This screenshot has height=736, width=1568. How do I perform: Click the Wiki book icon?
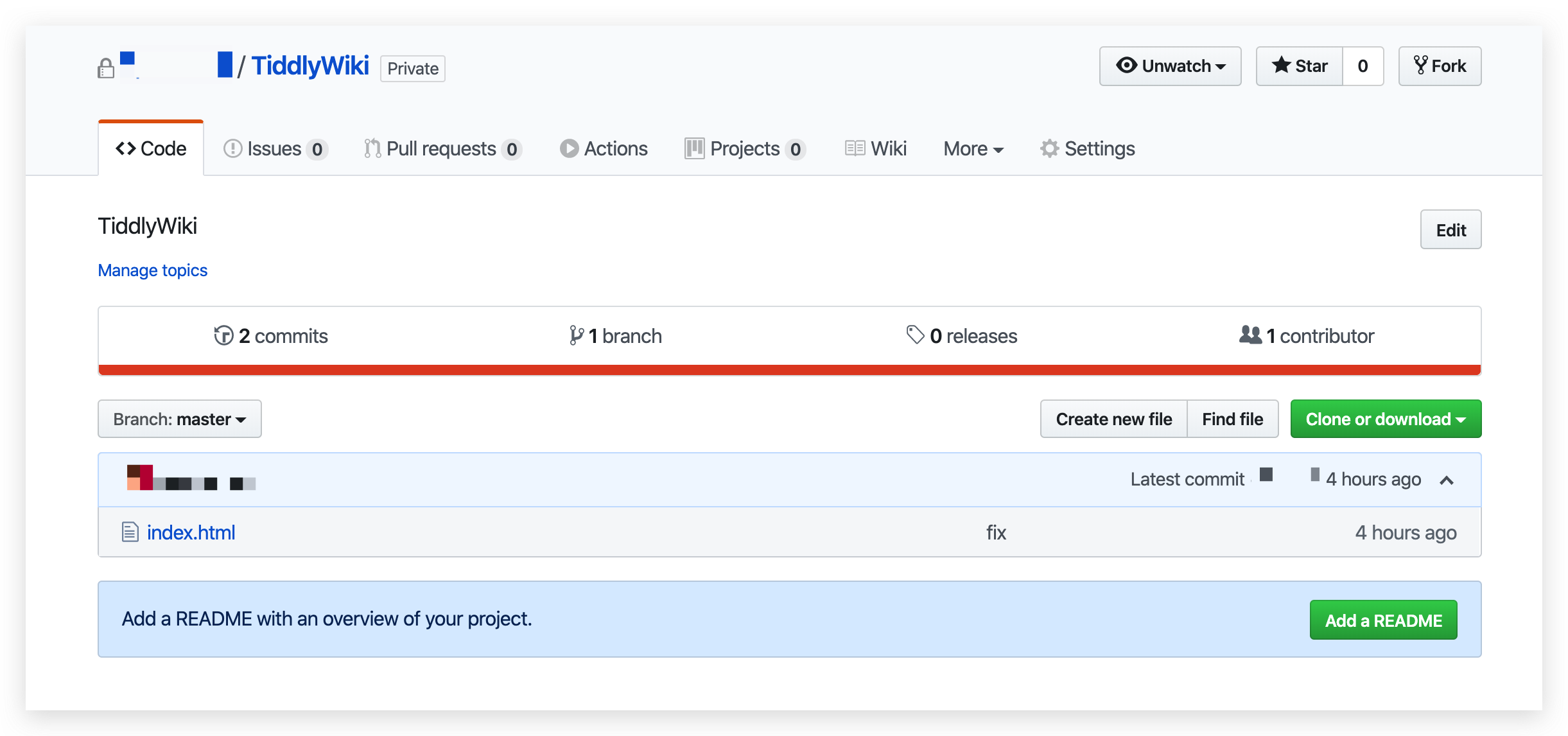click(x=855, y=148)
